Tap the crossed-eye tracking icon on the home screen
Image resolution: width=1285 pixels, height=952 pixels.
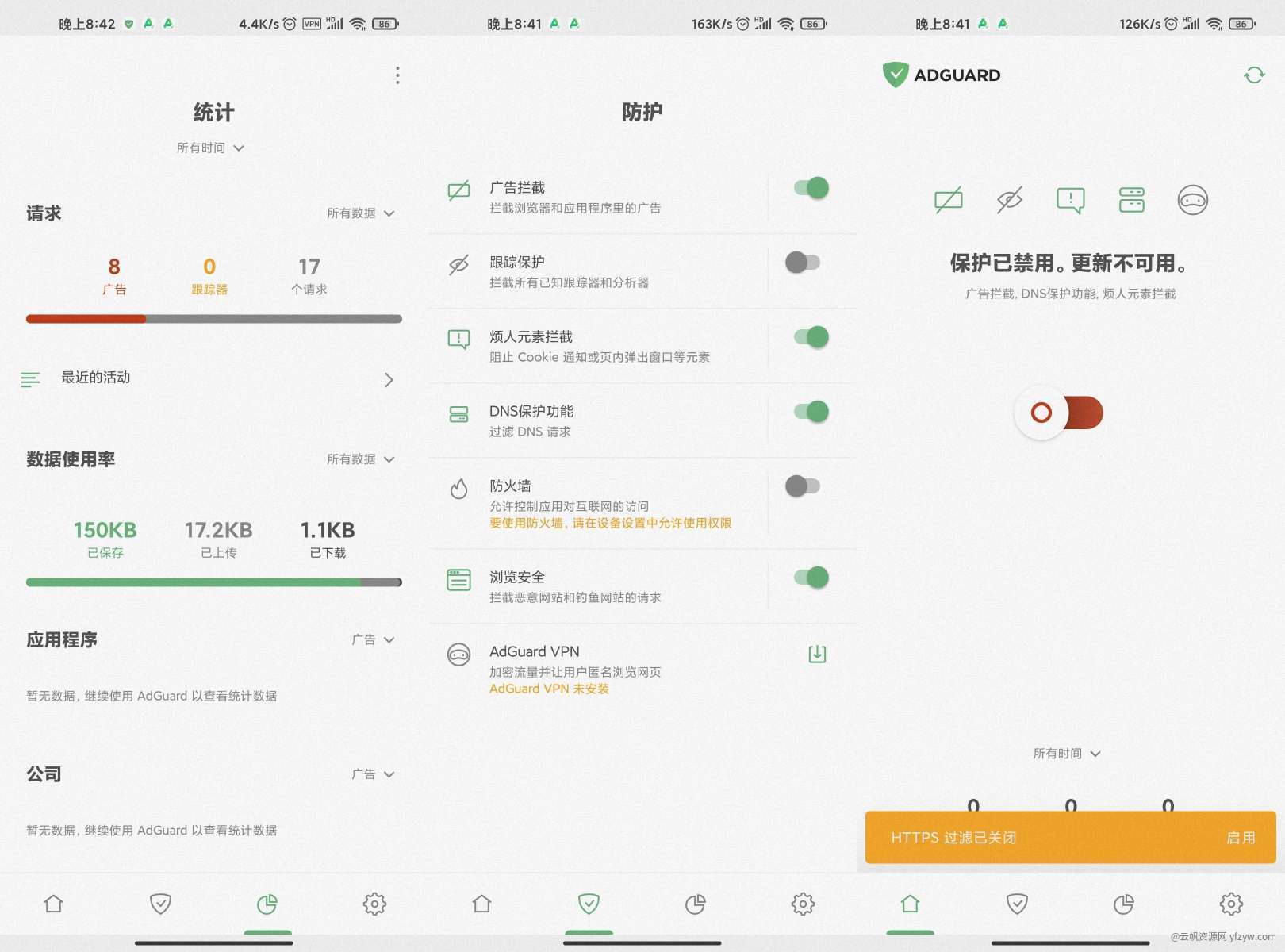click(x=1009, y=200)
